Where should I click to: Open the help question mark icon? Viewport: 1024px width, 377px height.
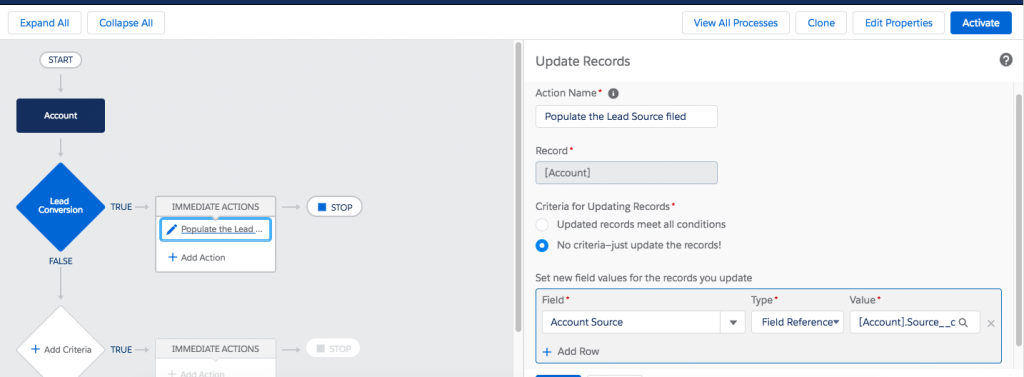(1006, 60)
